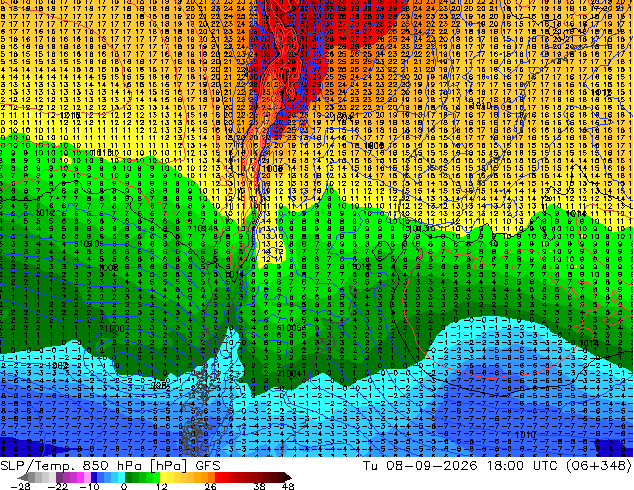Click the -28 value under the color scale

[21, 486]
